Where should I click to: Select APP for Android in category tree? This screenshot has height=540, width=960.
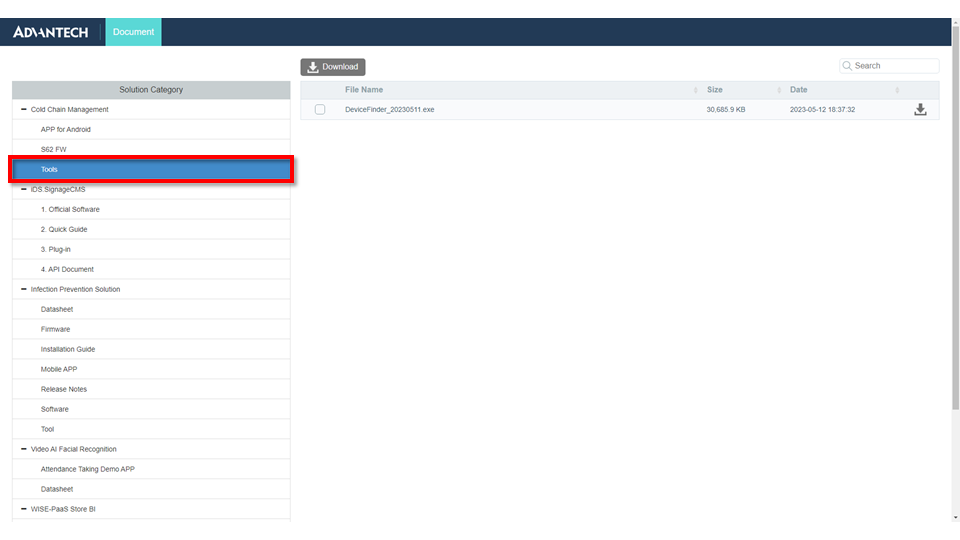coord(66,130)
